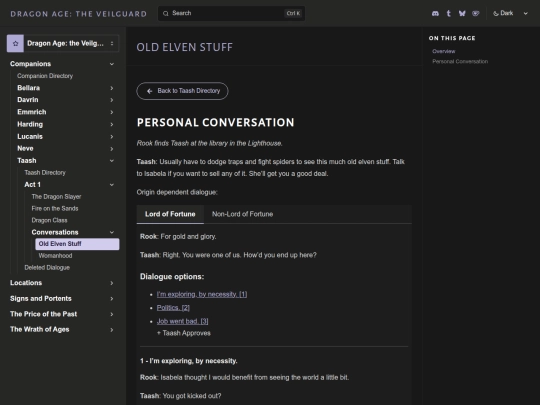Open Signs and Portents section label

[x=41, y=299]
